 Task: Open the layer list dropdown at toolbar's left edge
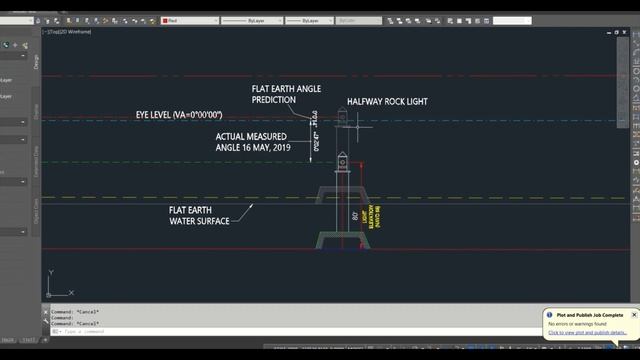pos(16,20)
